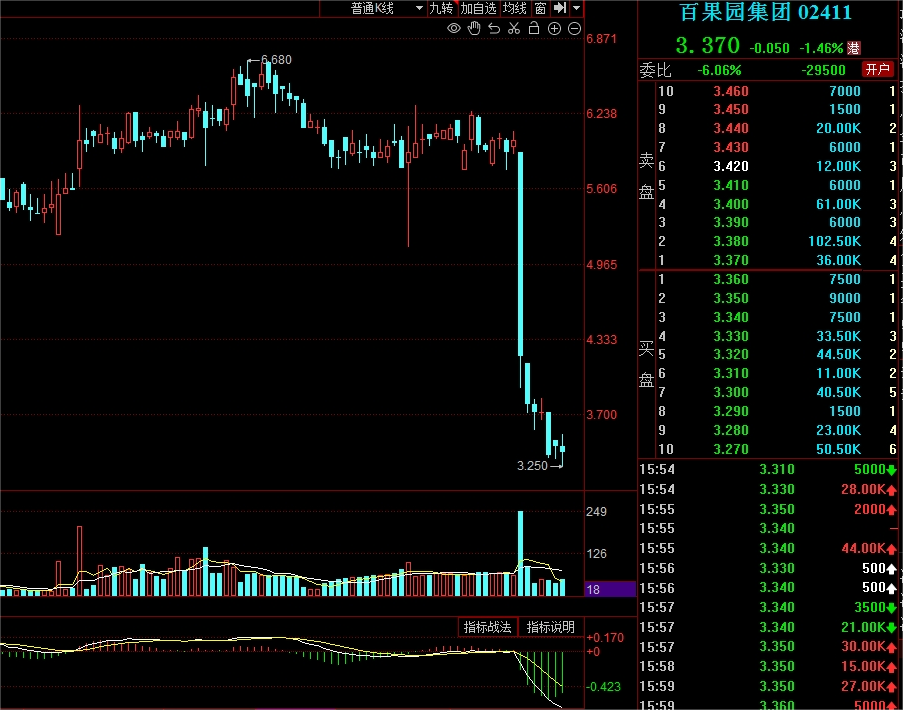
Task: Select sell level 5 price 3.410
Action: pyautogui.click(x=731, y=185)
